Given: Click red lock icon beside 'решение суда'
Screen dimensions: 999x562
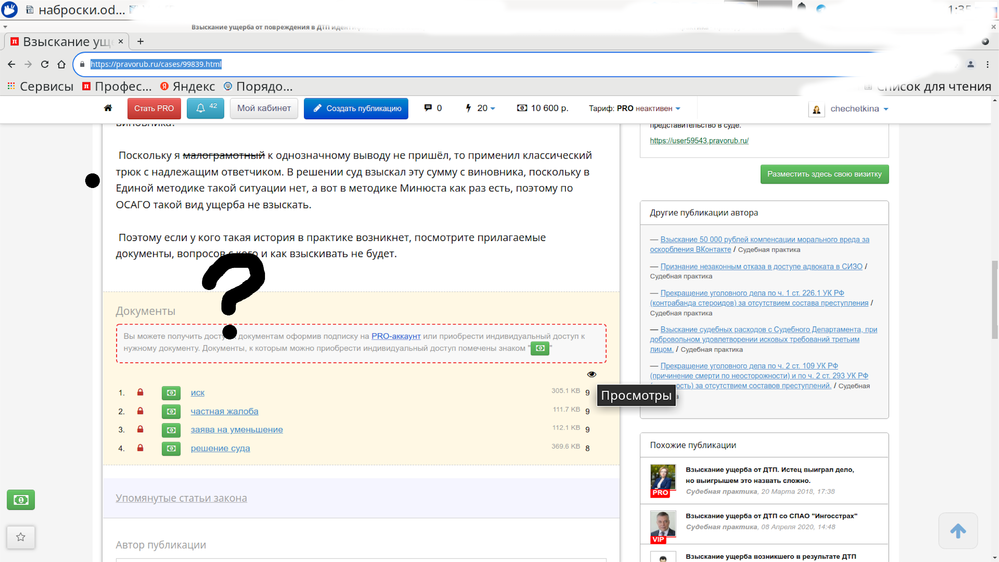Looking at the screenshot, I should click(140, 448).
